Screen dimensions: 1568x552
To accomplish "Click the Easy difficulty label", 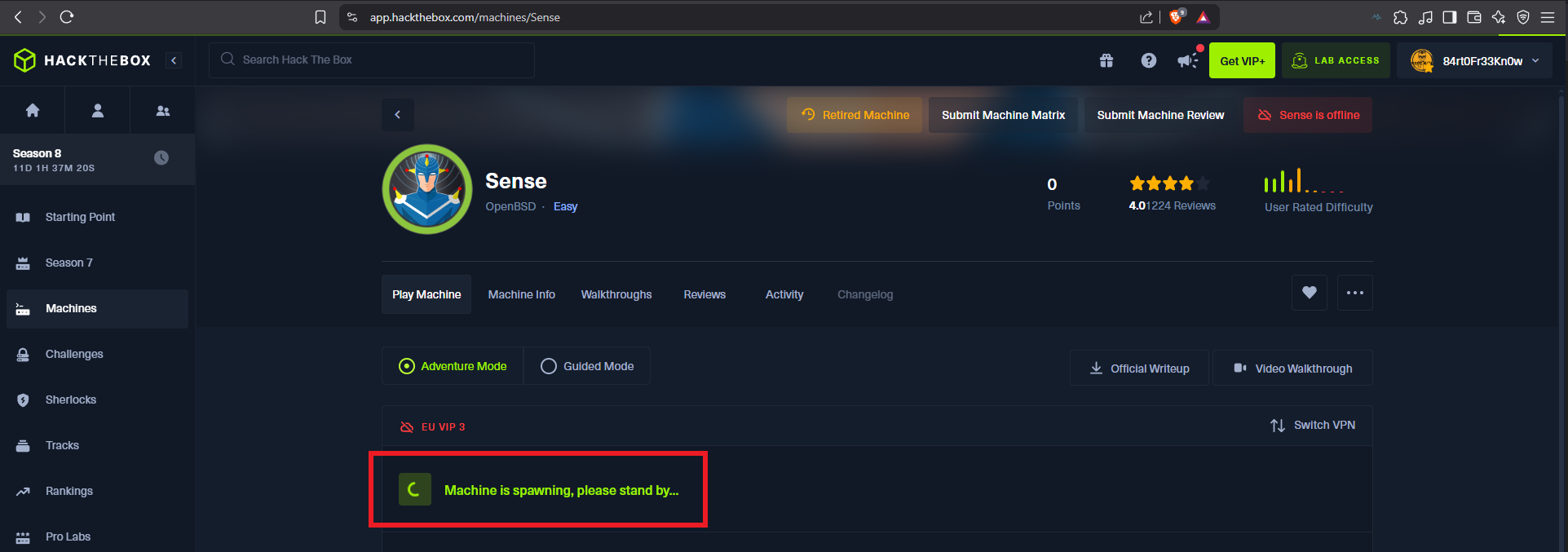I will [565, 206].
